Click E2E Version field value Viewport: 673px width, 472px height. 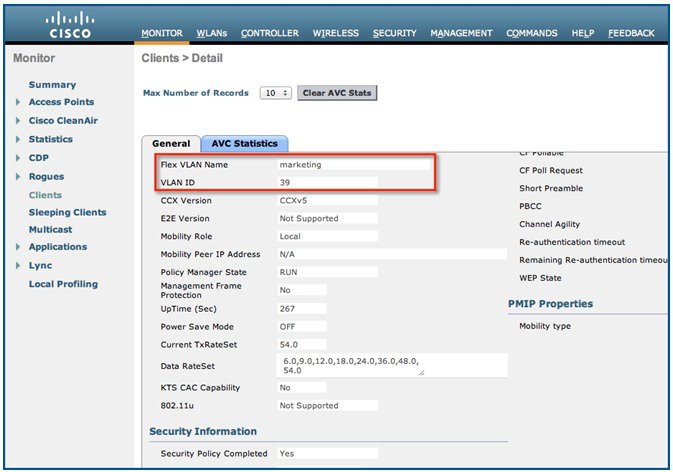[x=327, y=218]
